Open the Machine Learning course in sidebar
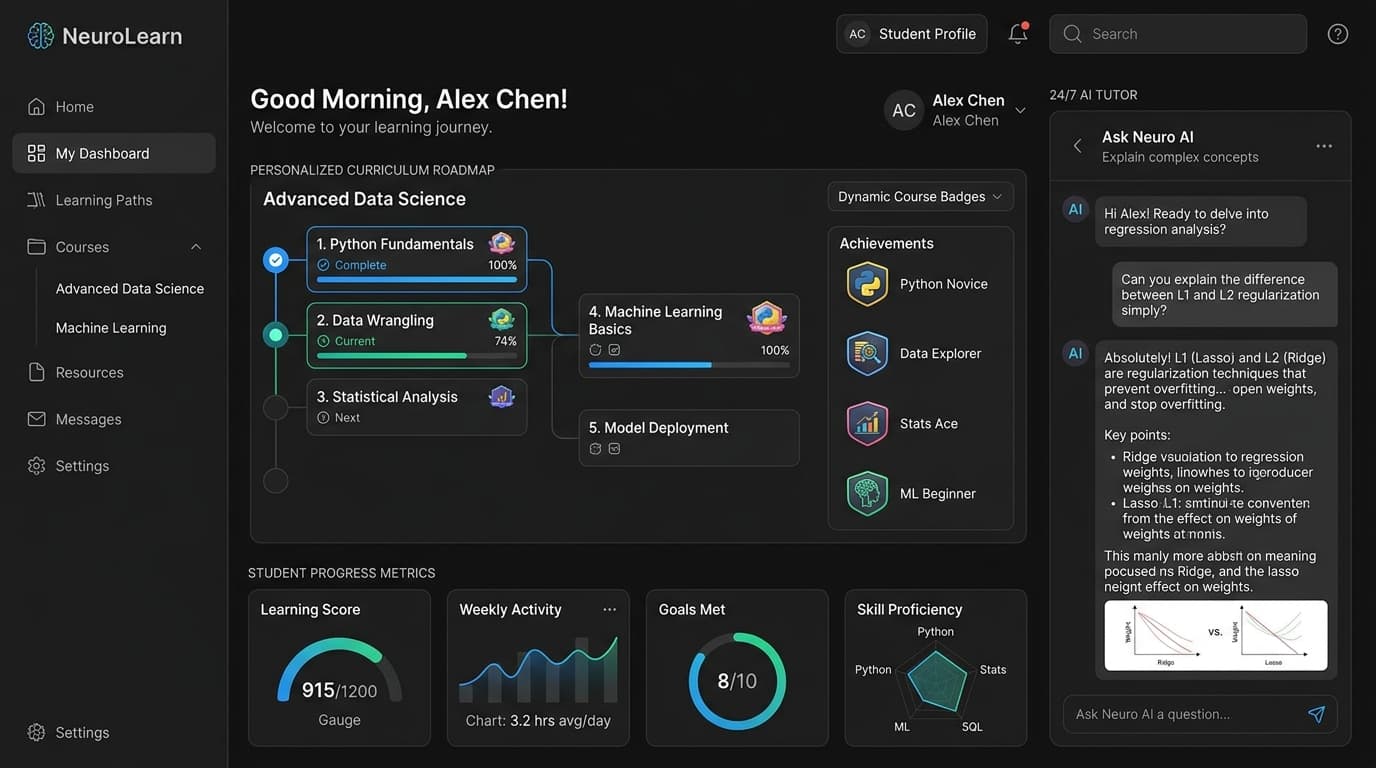 pyautogui.click(x=111, y=328)
